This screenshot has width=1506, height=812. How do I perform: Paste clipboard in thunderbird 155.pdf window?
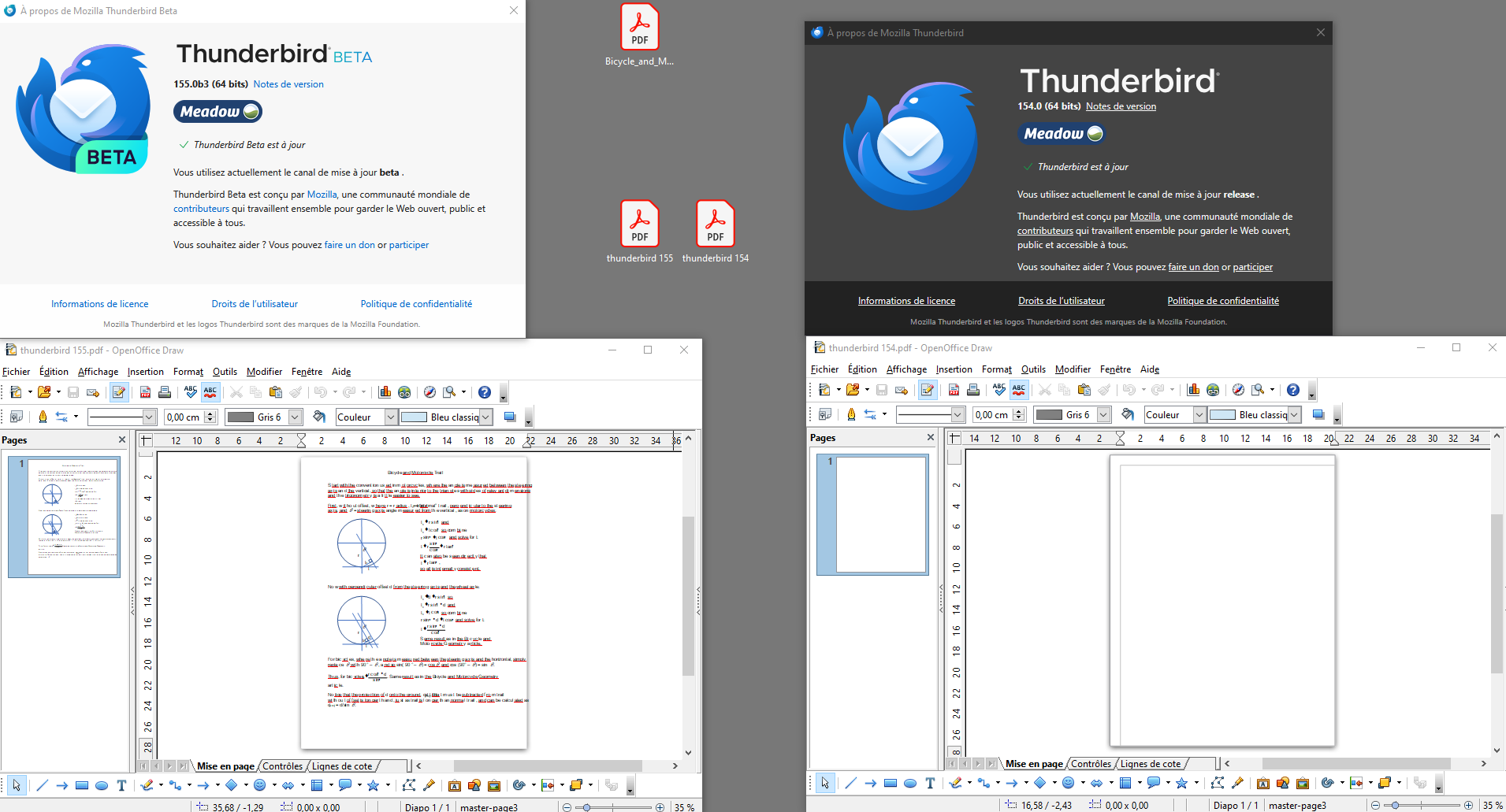coord(275,392)
